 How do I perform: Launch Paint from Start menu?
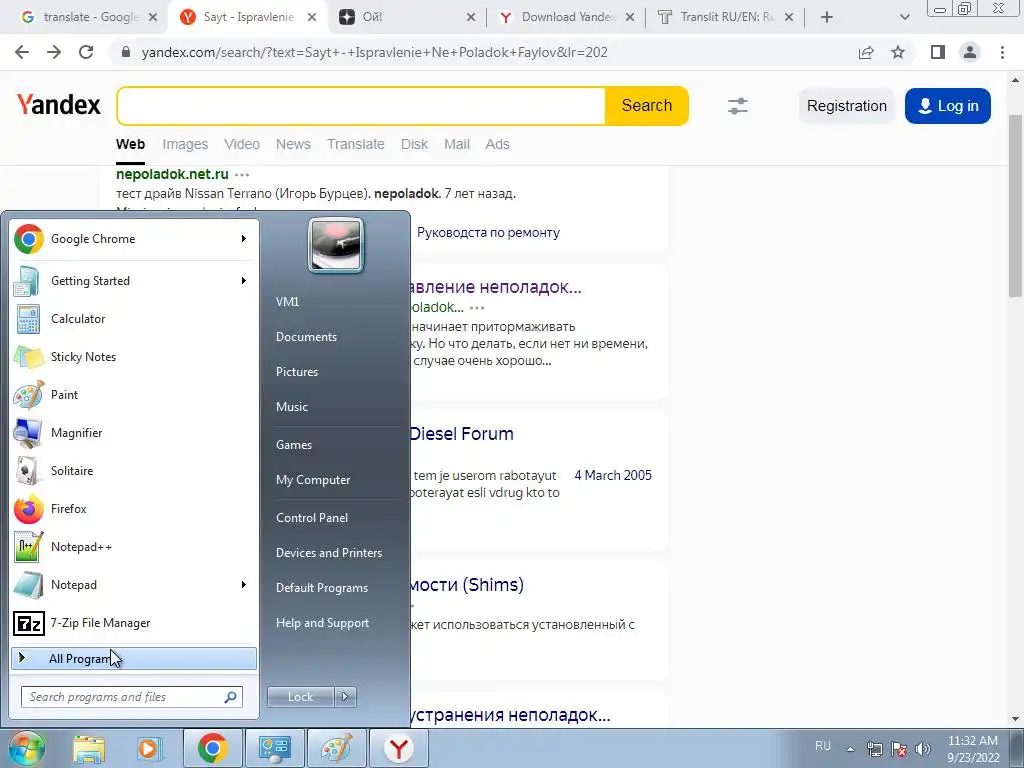(x=134, y=394)
